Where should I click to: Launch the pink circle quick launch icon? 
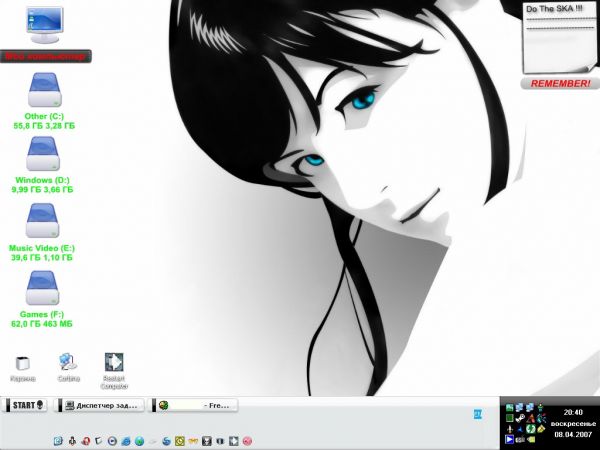pos(247,441)
